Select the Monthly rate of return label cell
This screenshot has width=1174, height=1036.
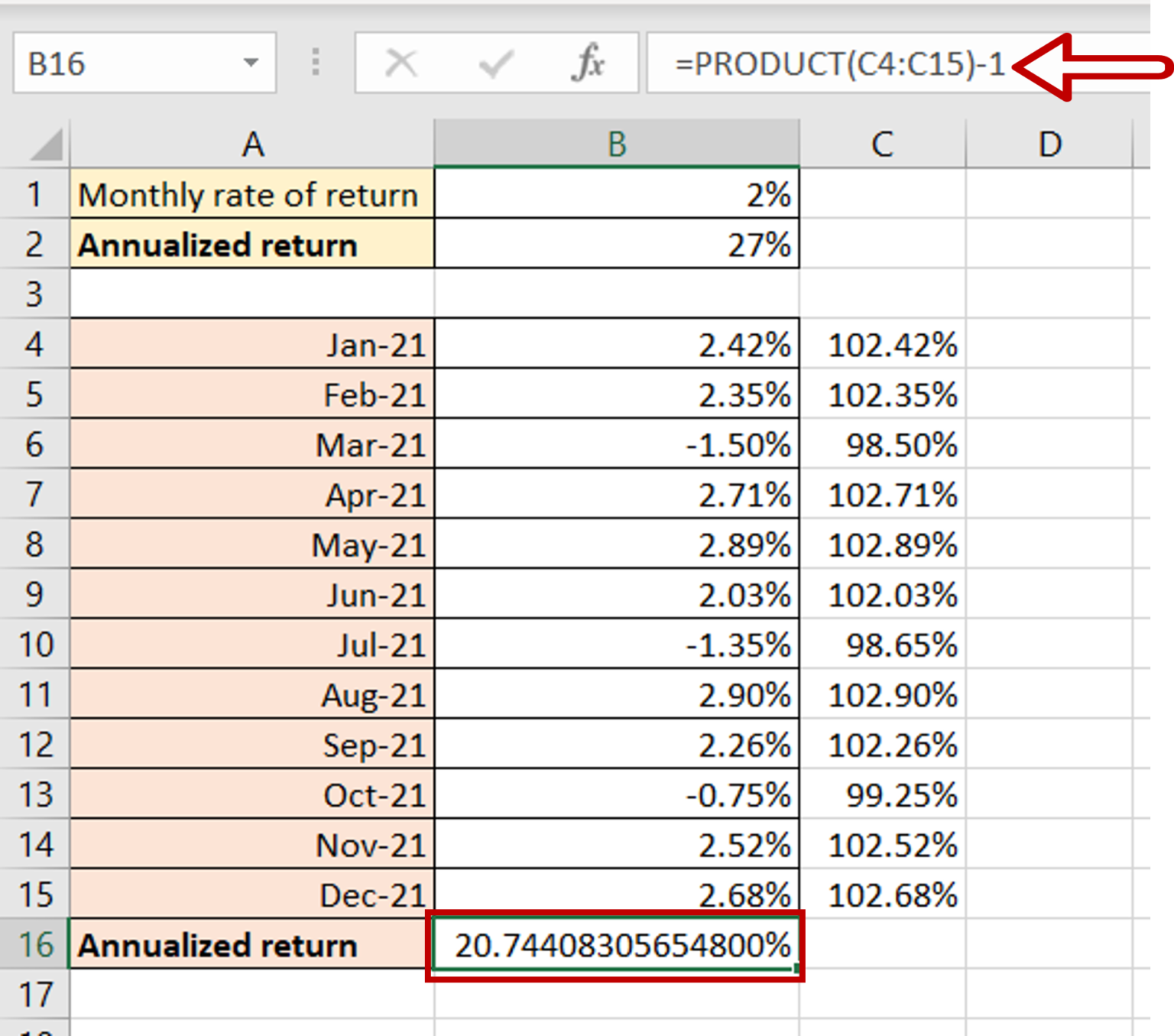coord(252,195)
